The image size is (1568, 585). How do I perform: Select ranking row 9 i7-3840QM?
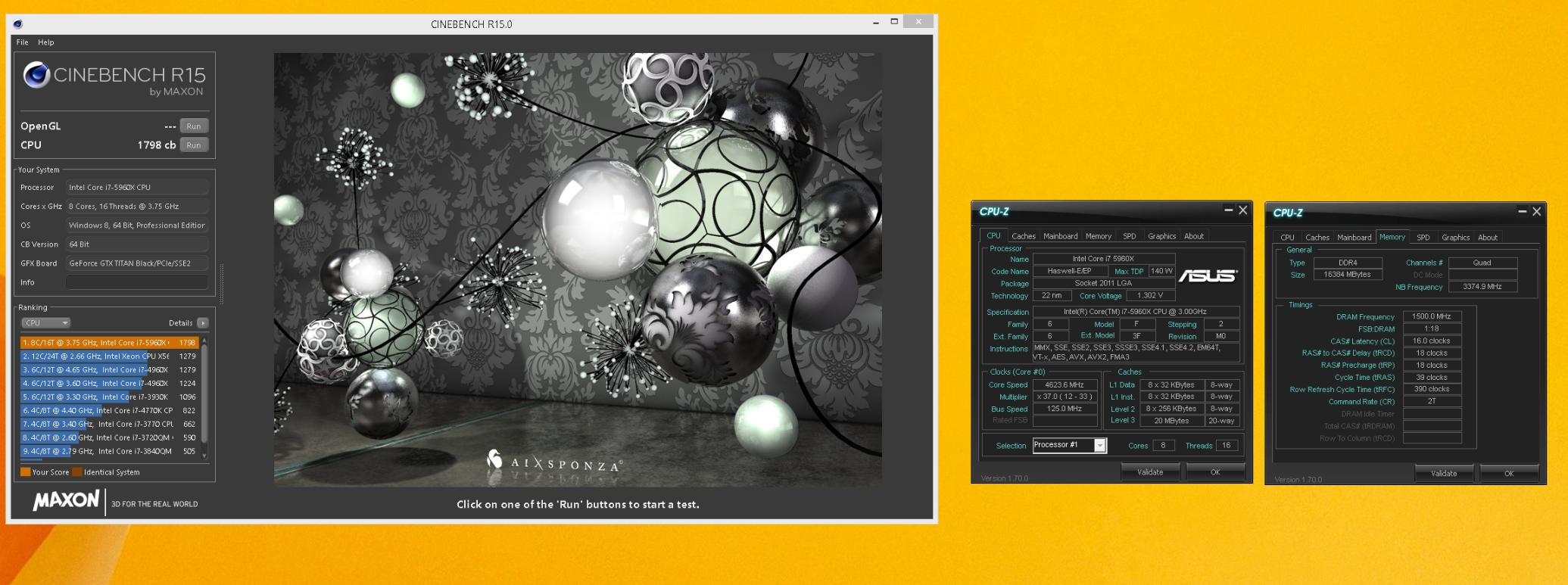pos(109,452)
